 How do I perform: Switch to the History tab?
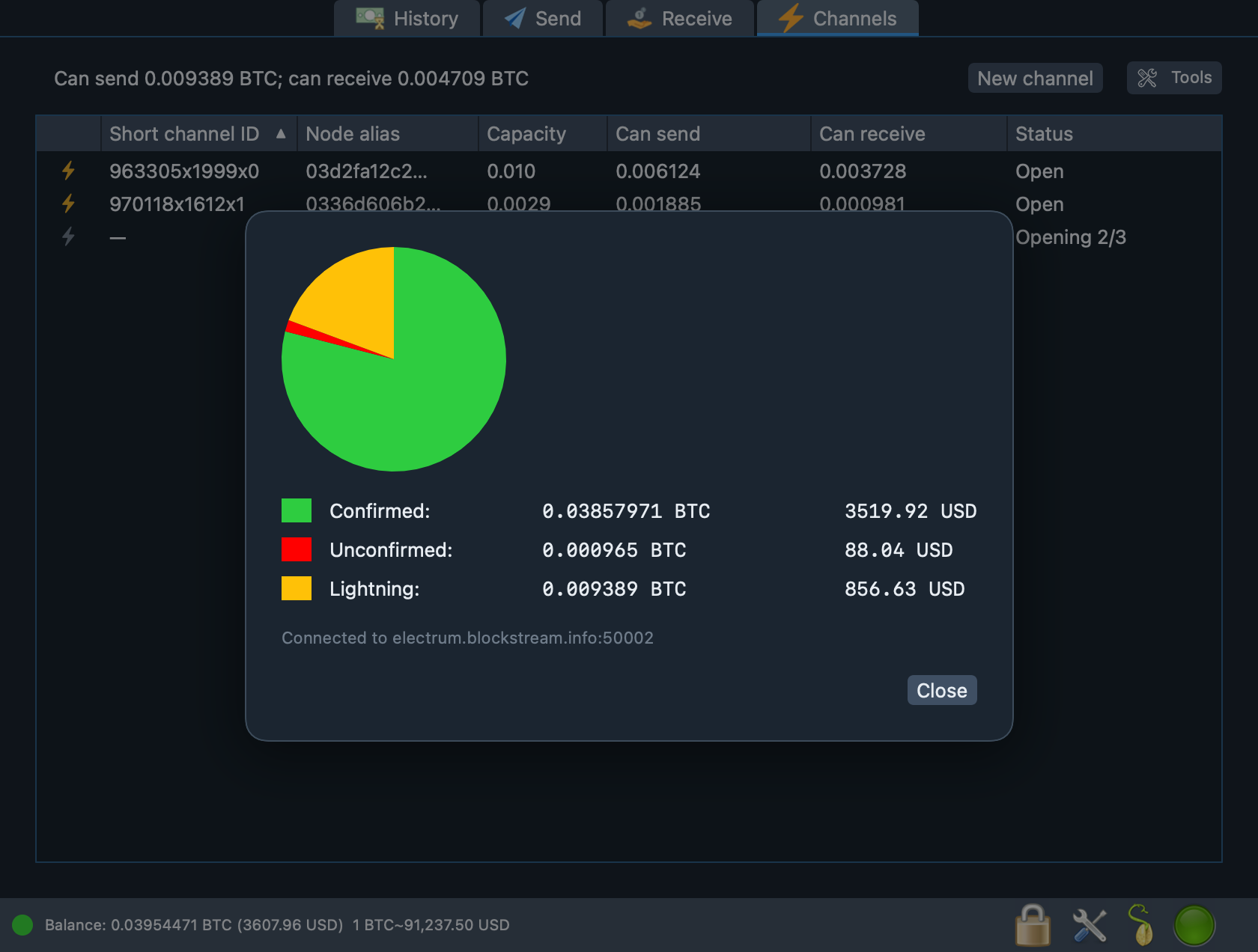pyautogui.click(x=407, y=18)
